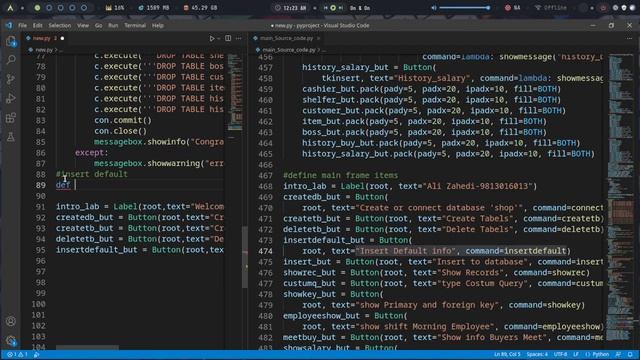The height and width of the screenshot is (360, 640).
Task: Open the File menu
Action: point(22,25)
